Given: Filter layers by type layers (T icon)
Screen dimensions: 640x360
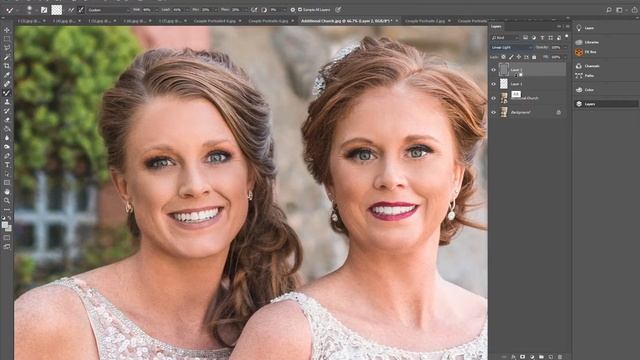Looking at the screenshot, I should 542,38.
